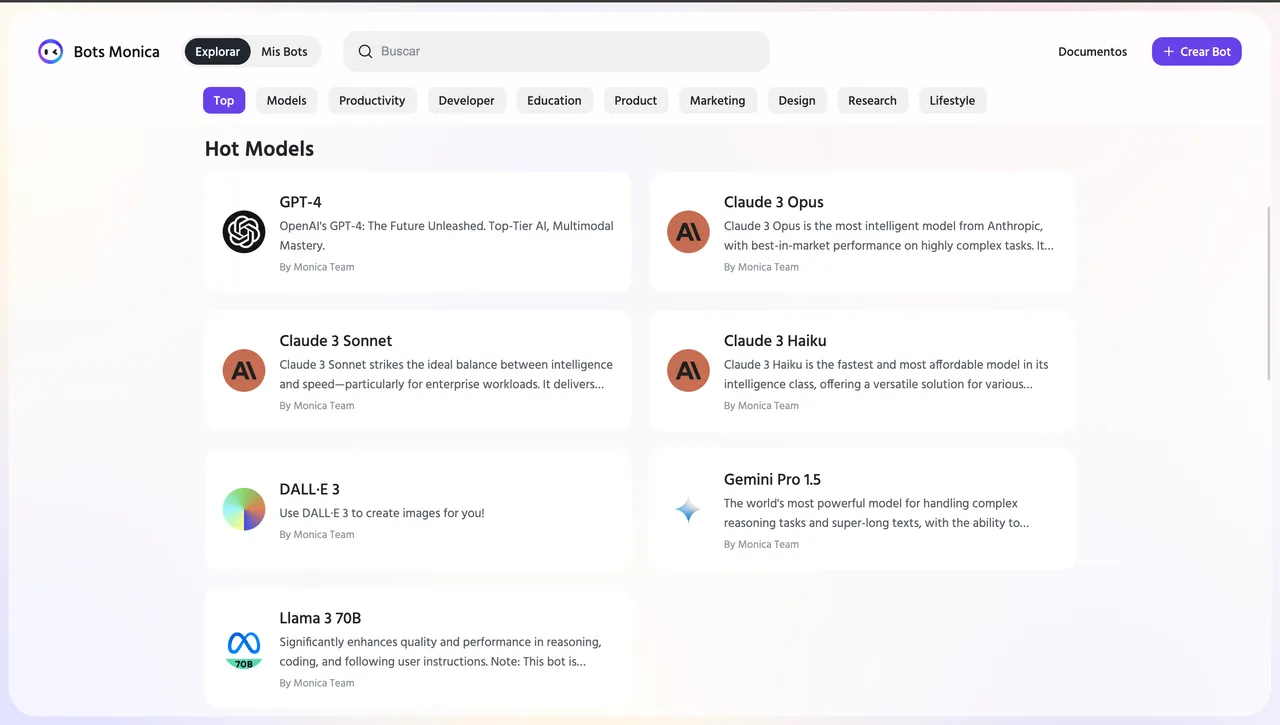Open the Claude 3 Sonnet title
This screenshot has height=725, width=1280.
click(x=336, y=341)
